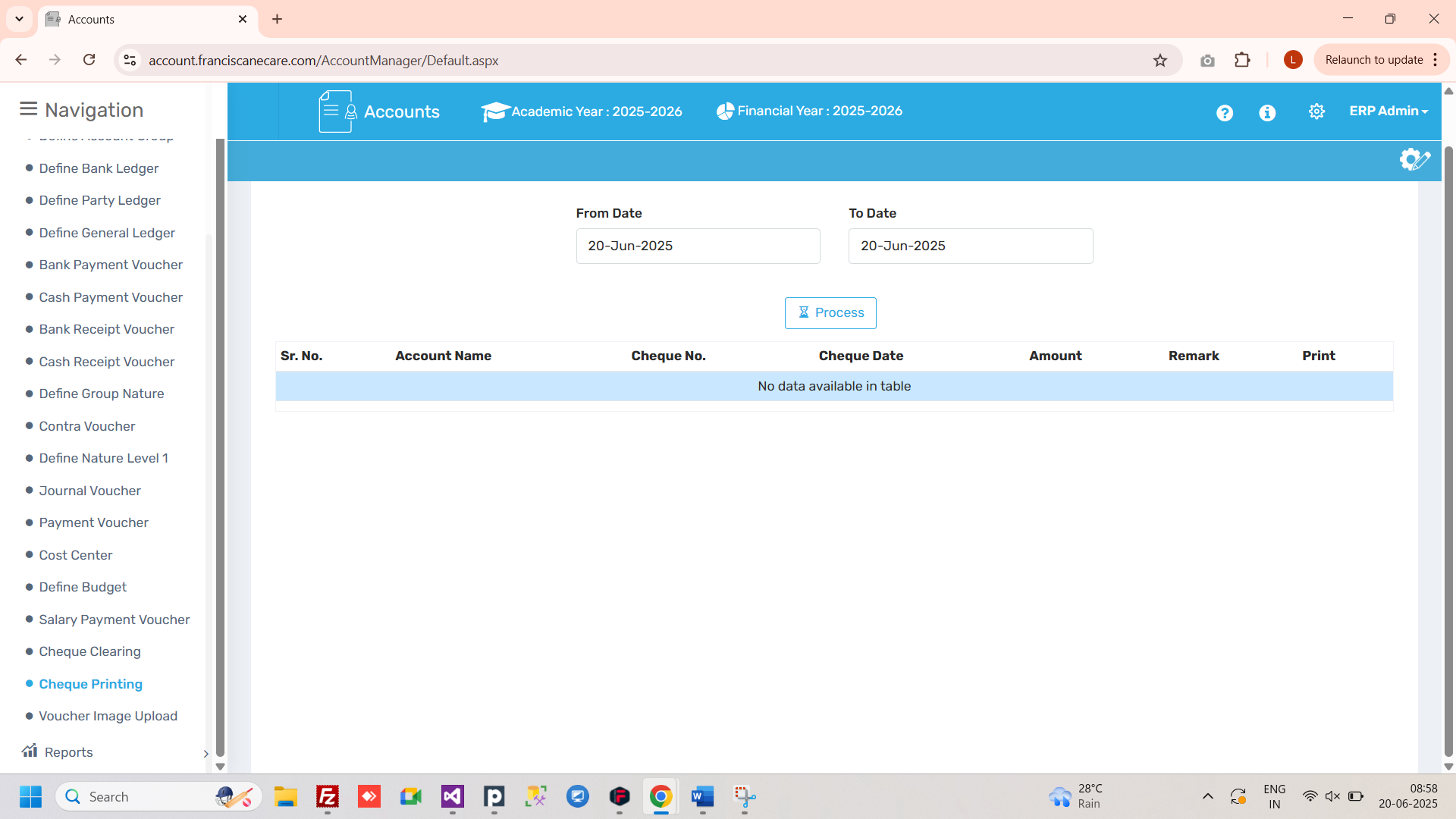Image resolution: width=1456 pixels, height=819 pixels.
Task: Click the From Date input field
Action: 698,246
